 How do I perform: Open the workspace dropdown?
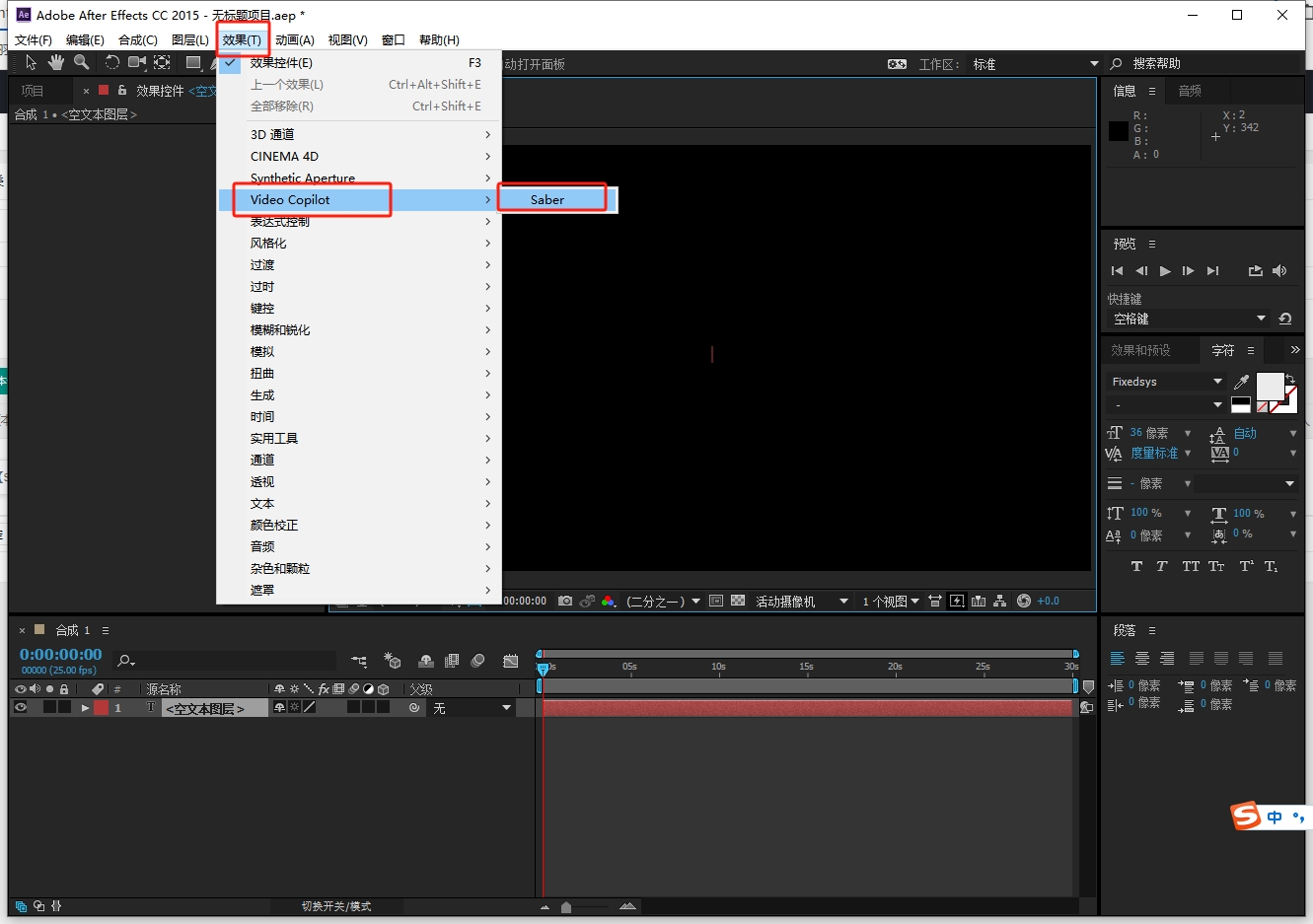[x=1035, y=64]
